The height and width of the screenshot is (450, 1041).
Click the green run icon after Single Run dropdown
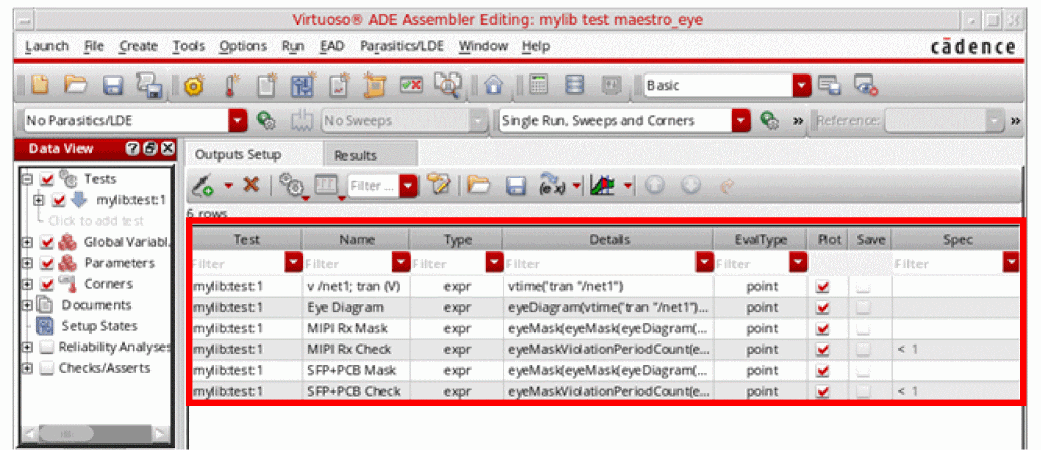(x=769, y=121)
